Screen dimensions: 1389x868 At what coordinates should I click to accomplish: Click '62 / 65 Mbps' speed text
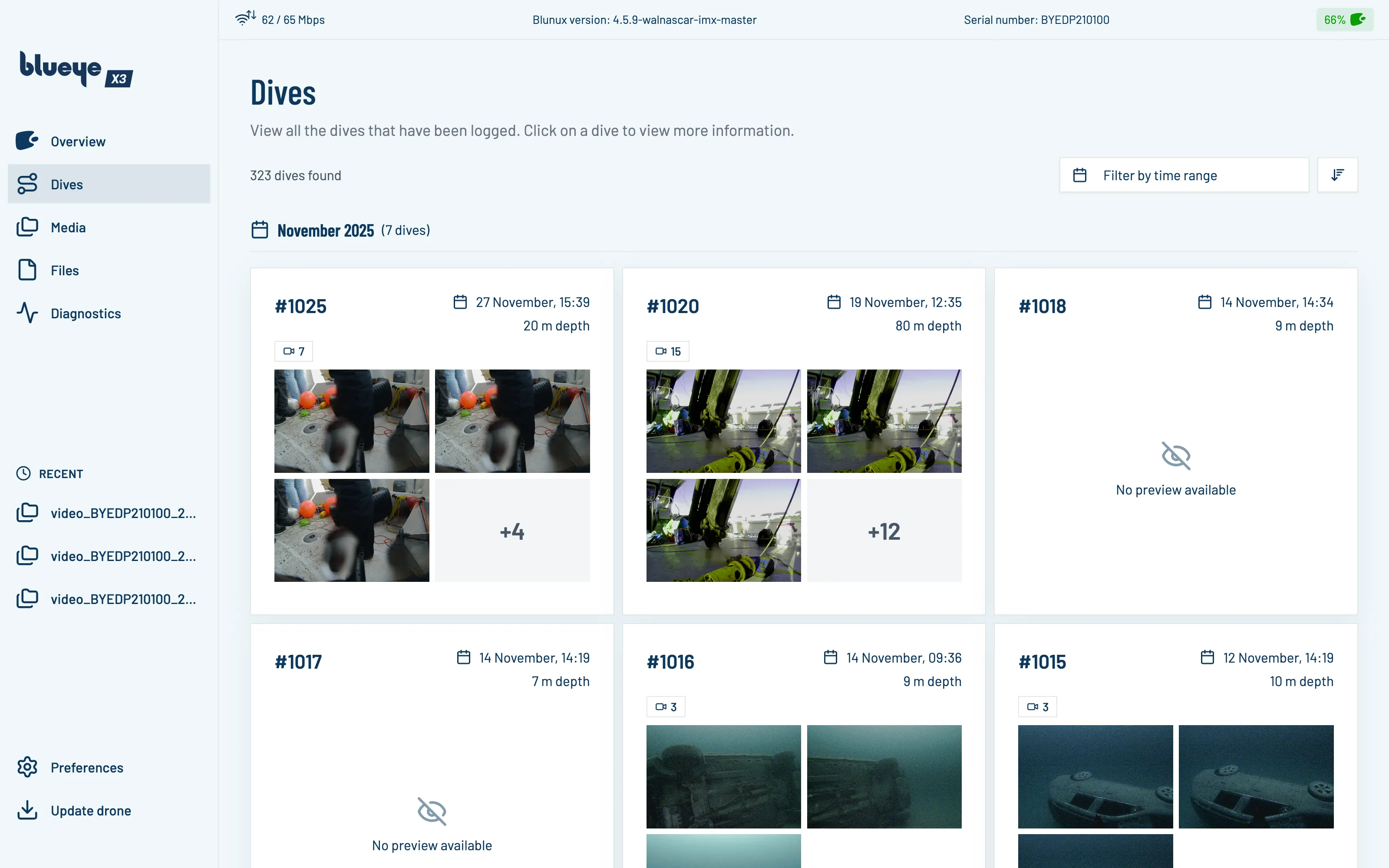[x=293, y=20]
